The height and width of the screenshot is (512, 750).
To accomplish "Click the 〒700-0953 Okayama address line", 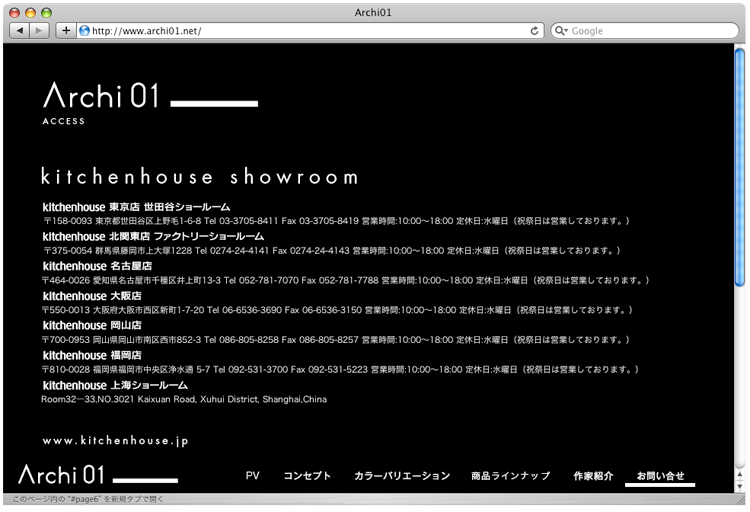I will 336,340.
